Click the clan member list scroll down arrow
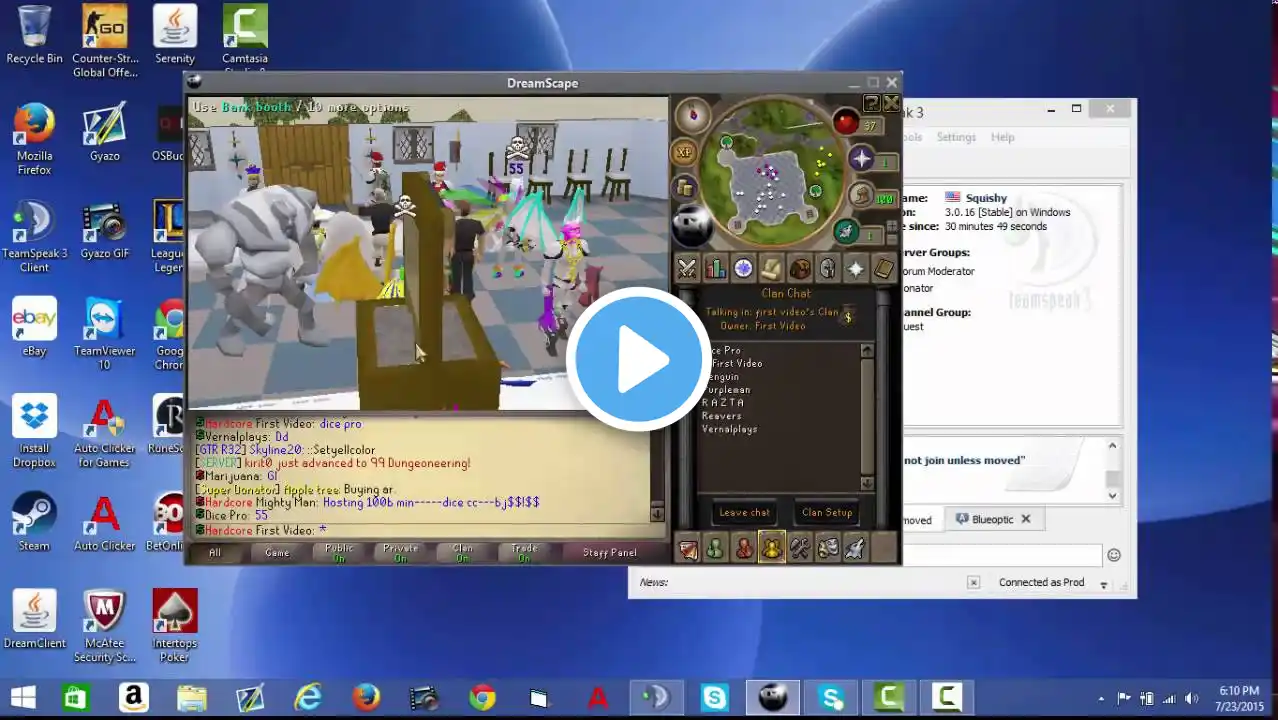Image resolution: width=1278 pixels, height=720 pixels. coord(867,484)
